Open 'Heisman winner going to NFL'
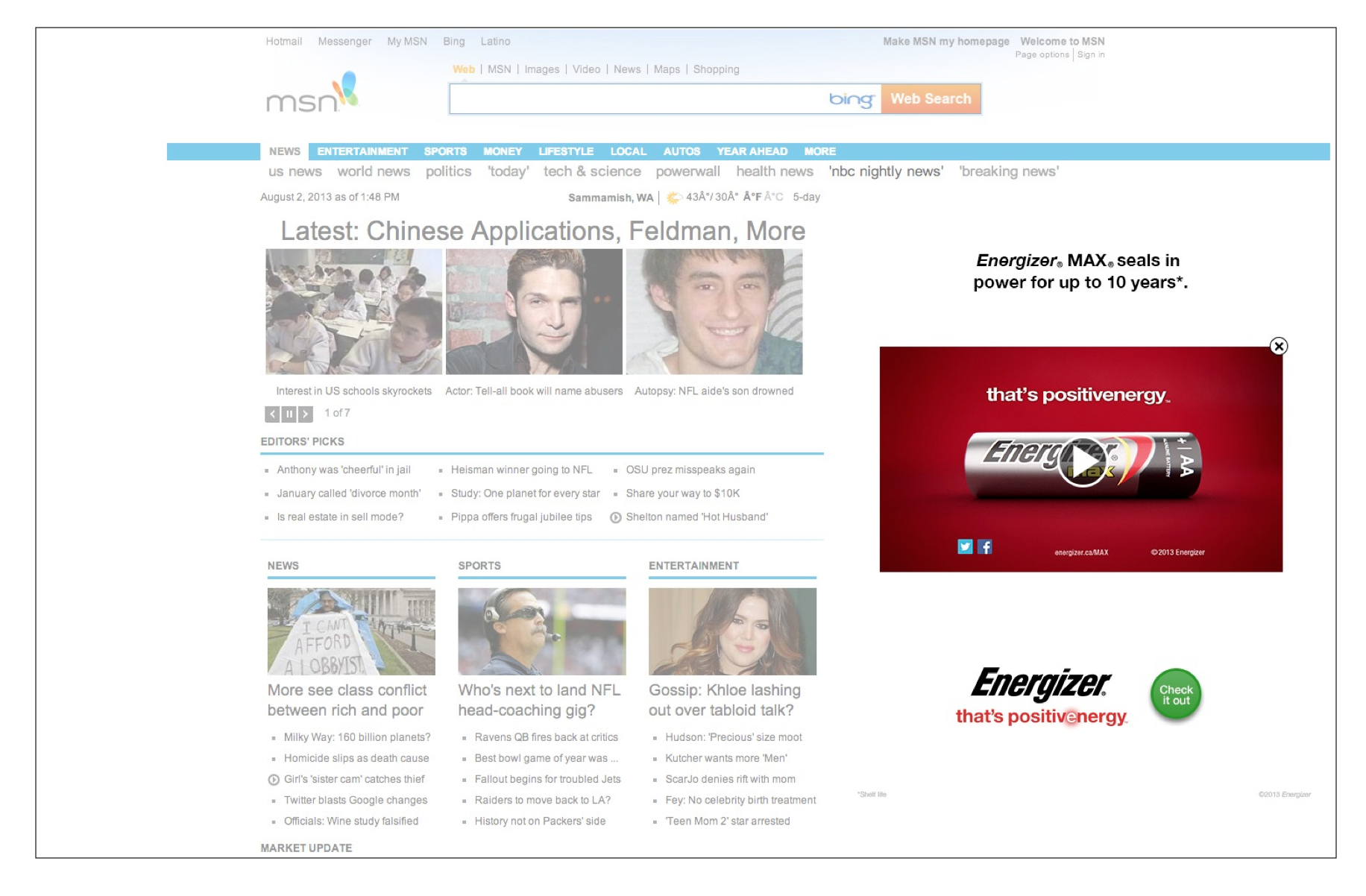 (x=521, y=470)
